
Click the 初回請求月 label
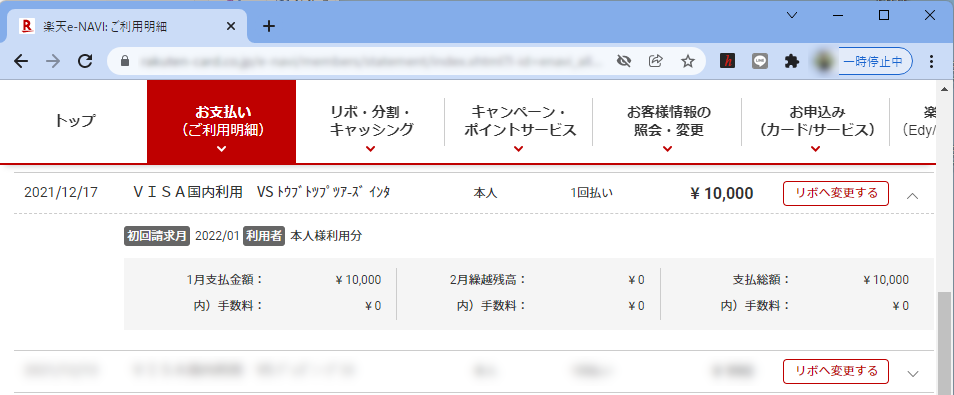[x=158, y=236]
